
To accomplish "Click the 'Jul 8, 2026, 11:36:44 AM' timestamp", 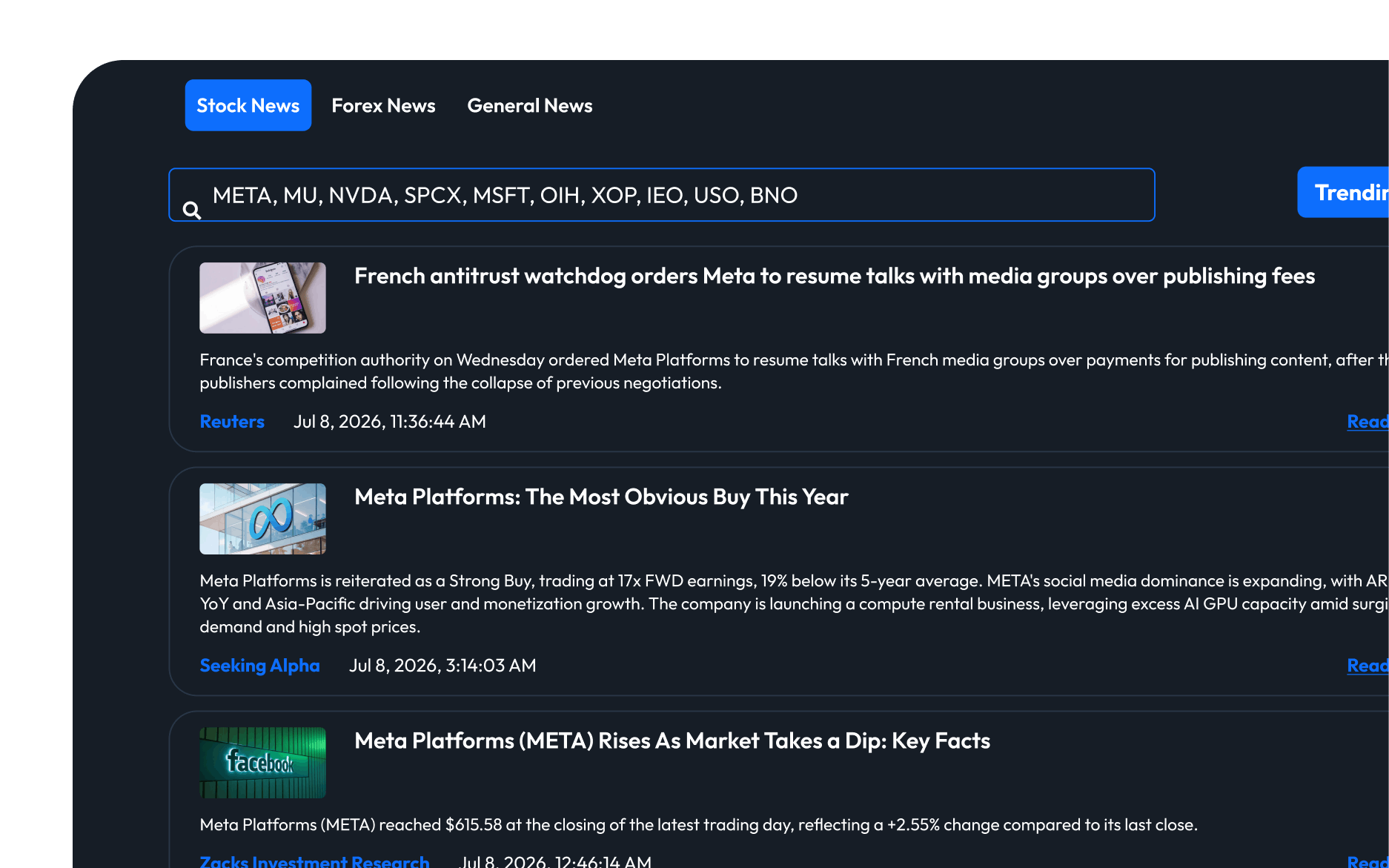I will coord(390,422).
